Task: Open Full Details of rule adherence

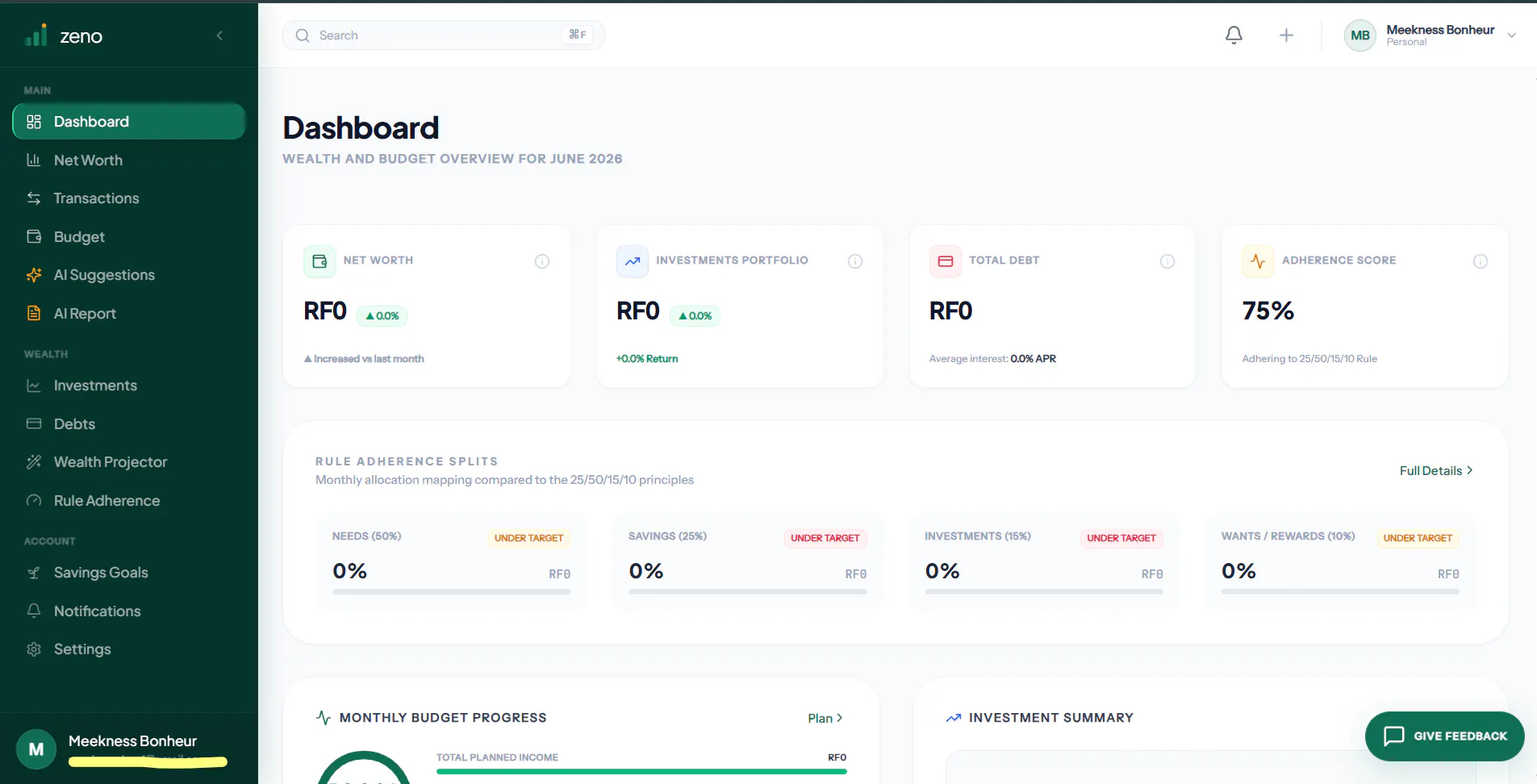Action: [1436, 471]
